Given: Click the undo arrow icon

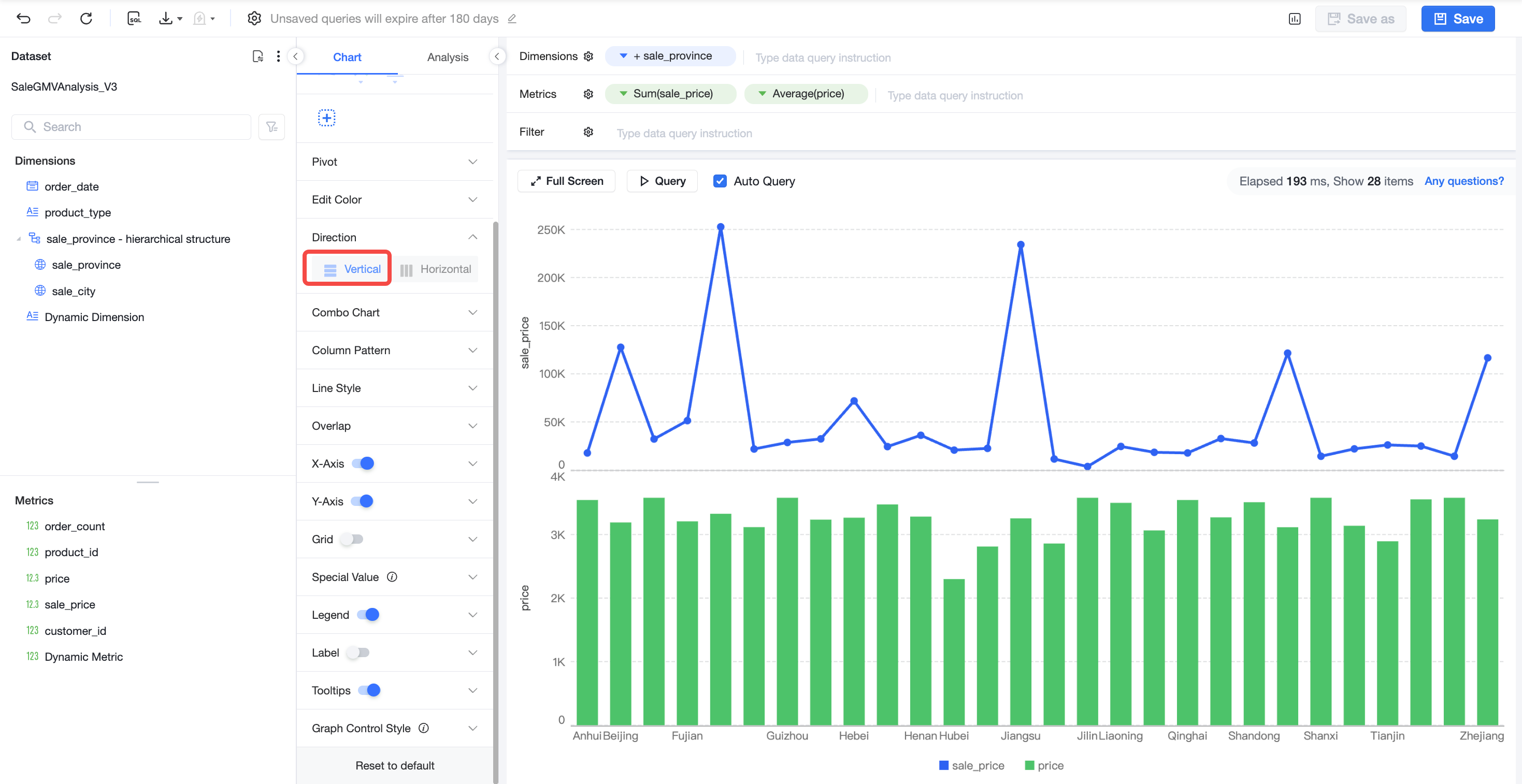Looking at the screenshot, I should pyautogui.click(x=24, y=18).
